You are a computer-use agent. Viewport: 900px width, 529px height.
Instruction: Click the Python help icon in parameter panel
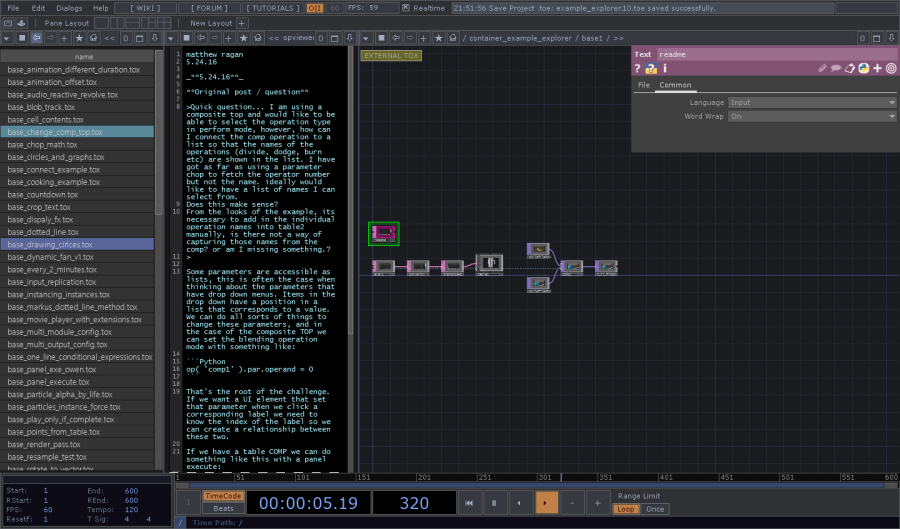651,69
